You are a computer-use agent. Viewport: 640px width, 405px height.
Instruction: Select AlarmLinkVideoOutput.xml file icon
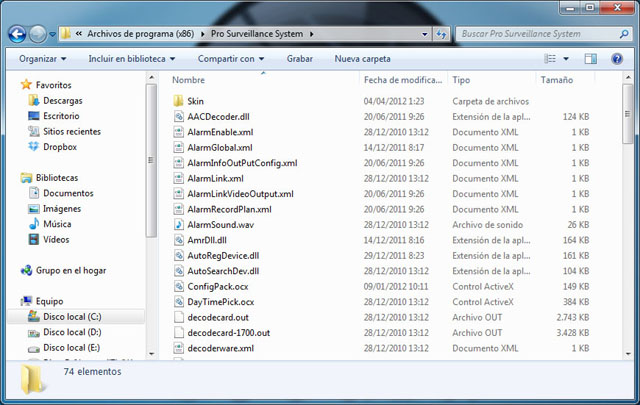[x=178, y=194]
